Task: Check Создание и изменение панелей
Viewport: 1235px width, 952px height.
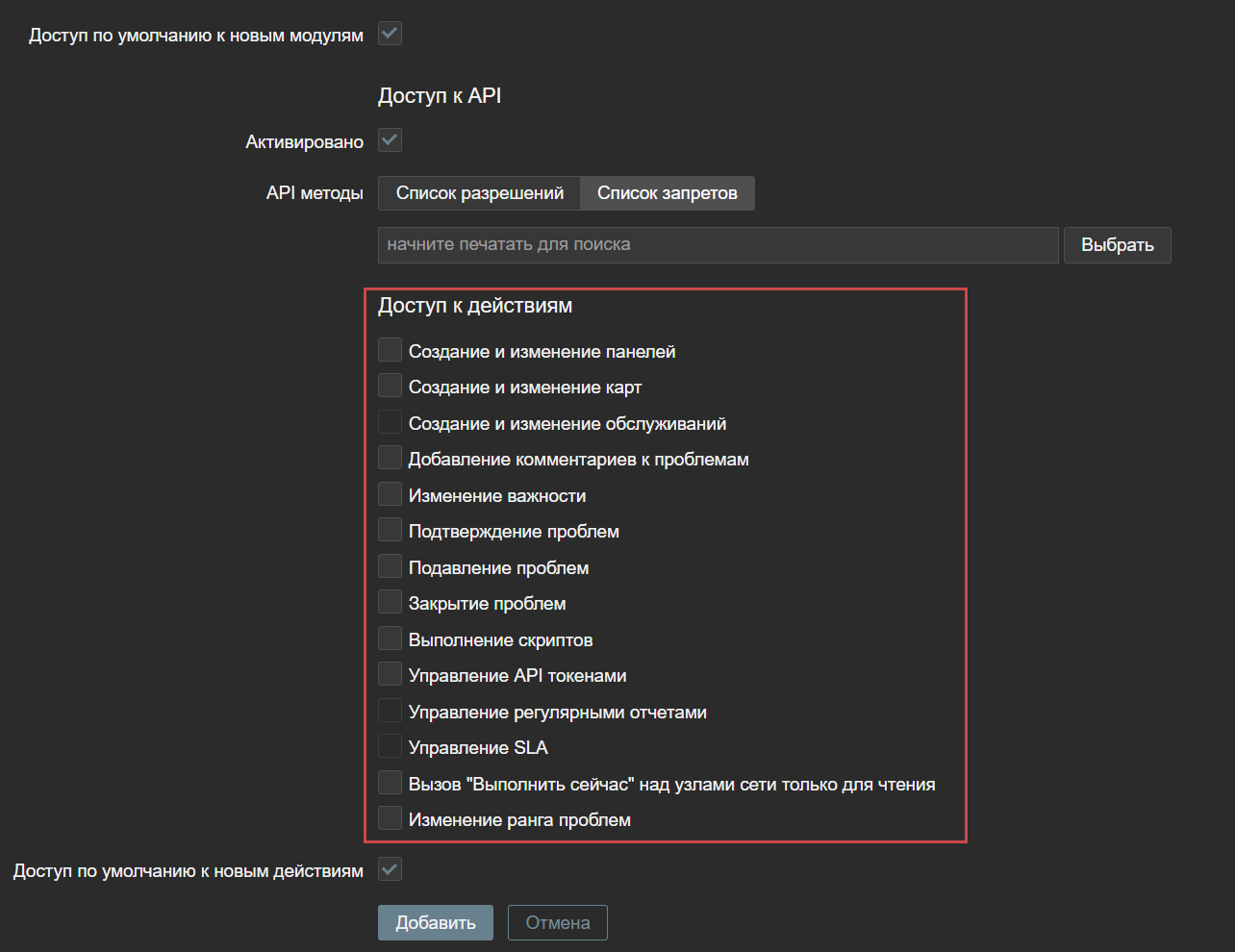Action: 390,349
